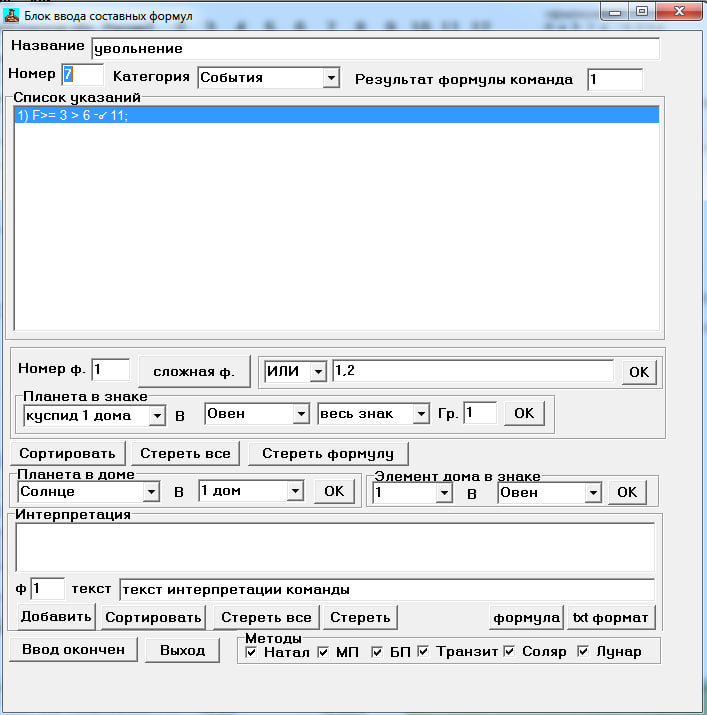The width and height of the screenshot is (707, 715).
Task: Click the Ввод окончен button
Action: point(73,650)
